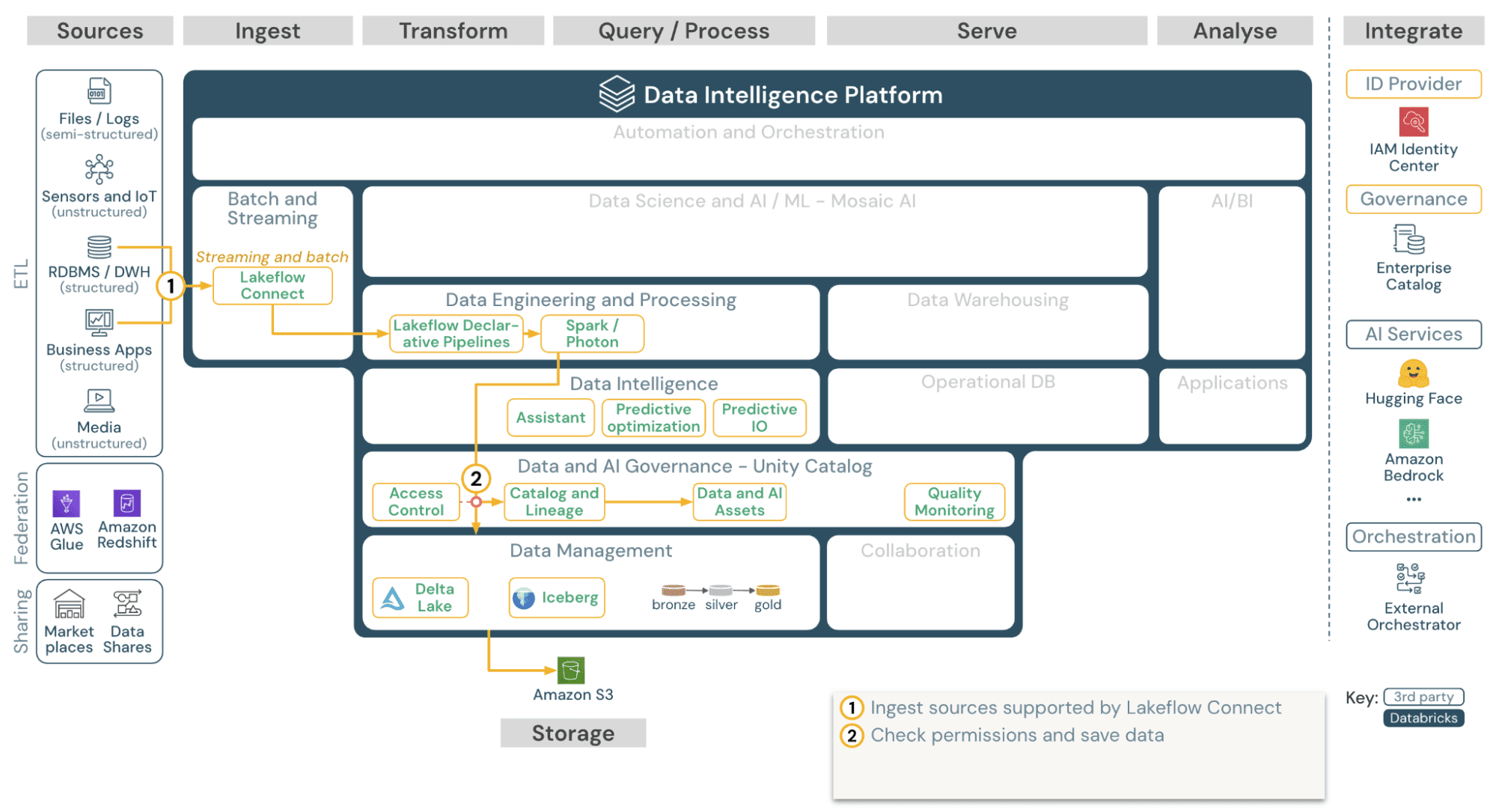1496x812 pixels.
Task: Select the Delta Lake icon
Action: click(x=392, y=597)
